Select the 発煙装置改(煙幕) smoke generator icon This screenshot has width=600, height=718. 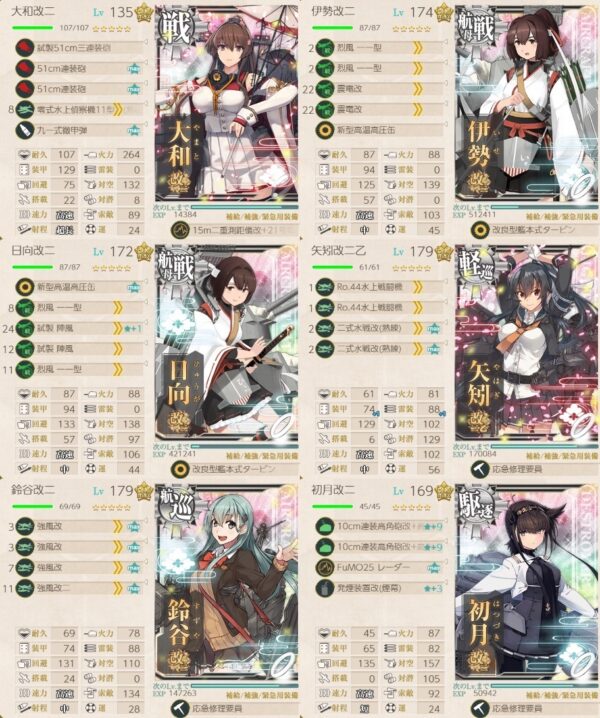324,588
